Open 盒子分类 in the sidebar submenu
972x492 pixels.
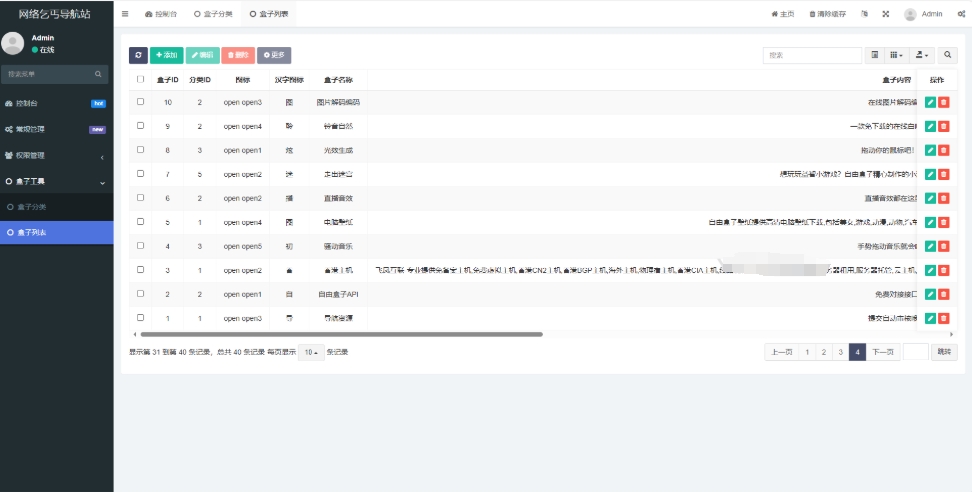[56, 207]
